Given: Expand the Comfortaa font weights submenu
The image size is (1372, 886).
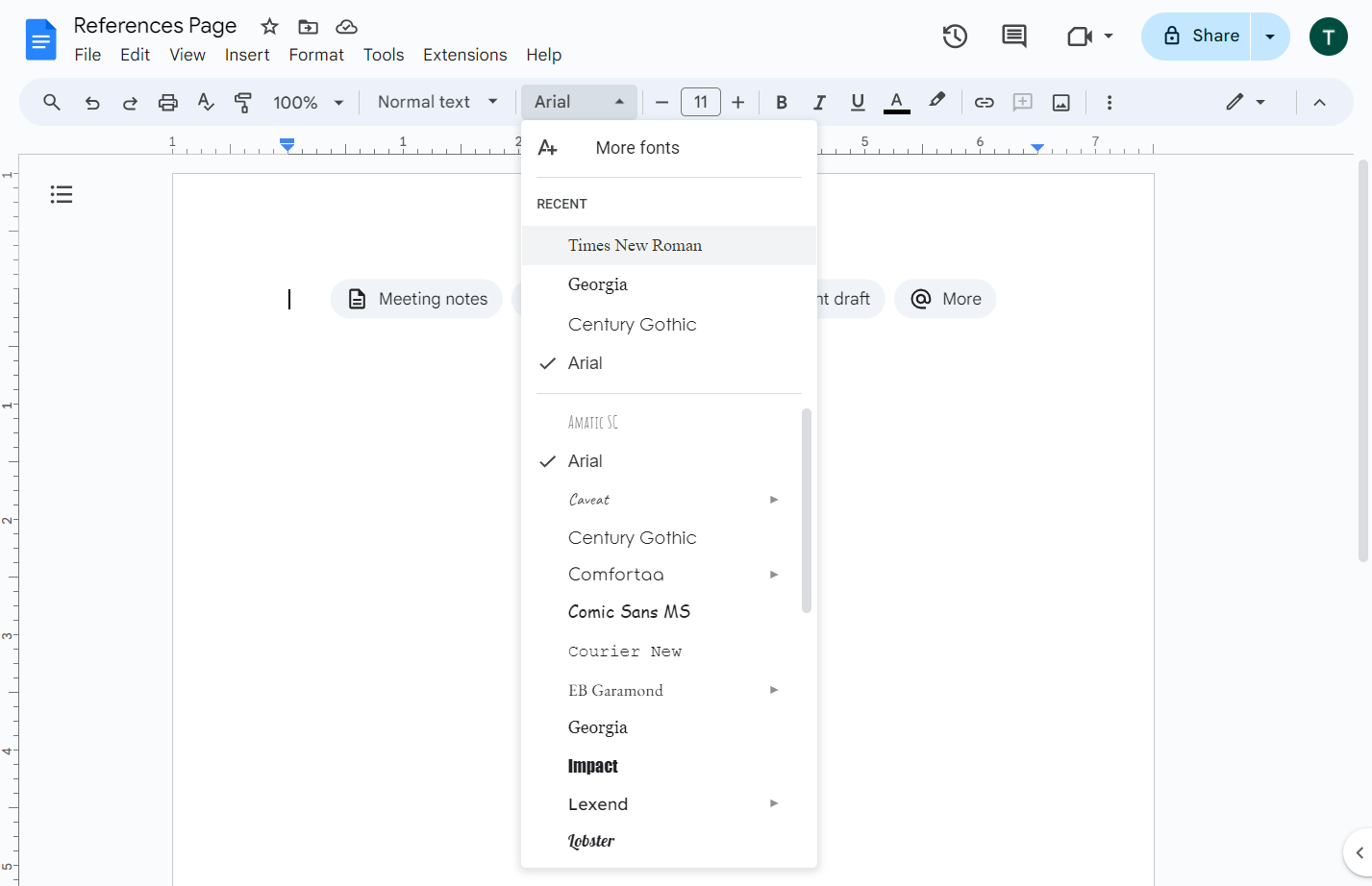Looking at the screenshot, I should pyautogui.click(x=774, y=575).
